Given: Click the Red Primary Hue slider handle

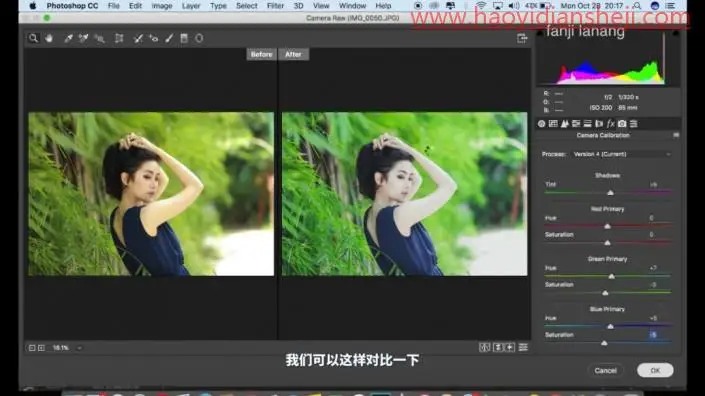Looking at the screenshot, I should [607, 226].
